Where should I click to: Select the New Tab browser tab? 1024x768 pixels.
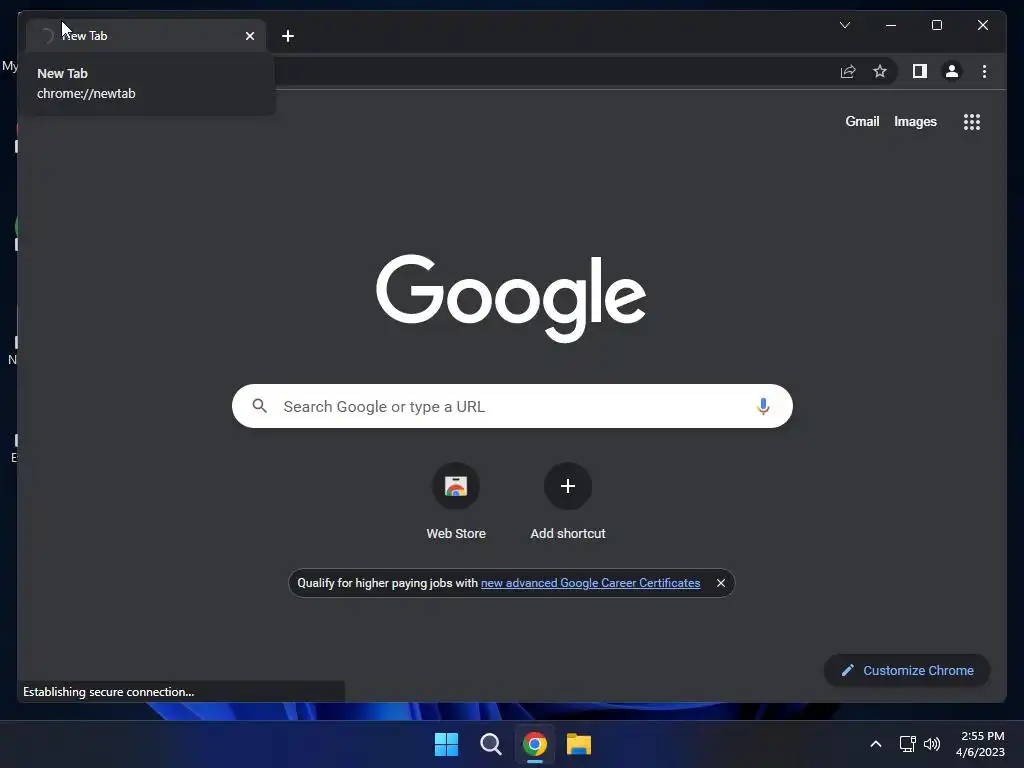click(x=145, y=36)
